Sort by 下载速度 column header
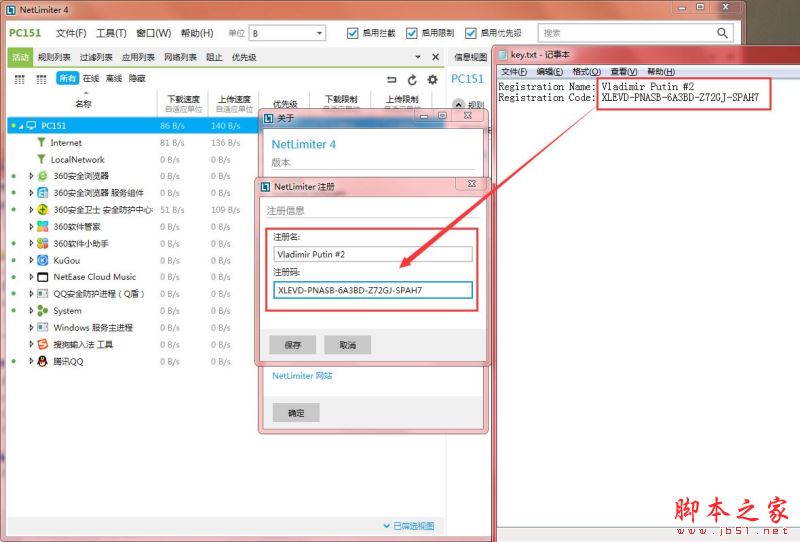This screenshot has height=542, width=800. (184, 103)
